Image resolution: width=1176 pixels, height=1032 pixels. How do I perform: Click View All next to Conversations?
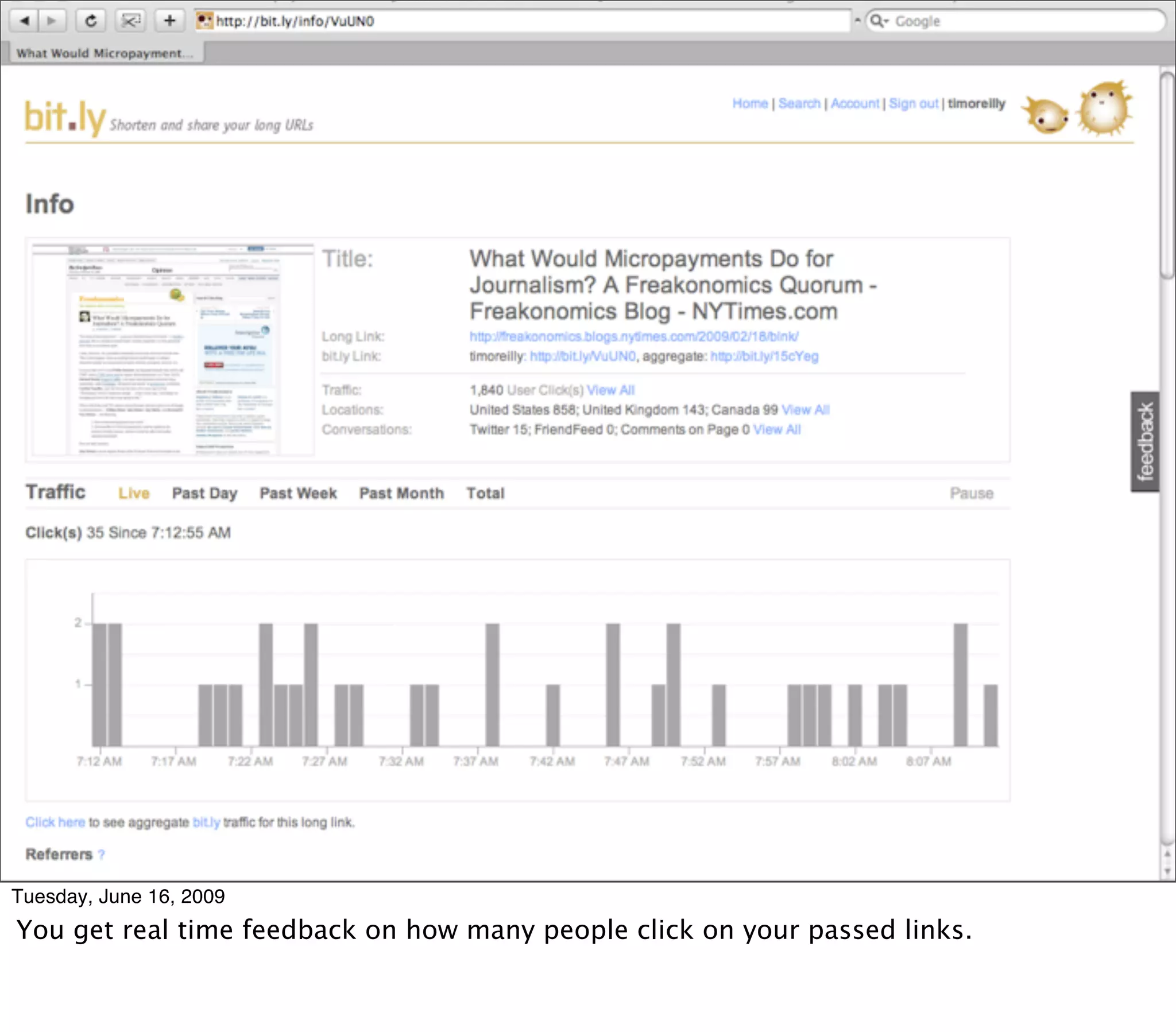click(777, 429)
